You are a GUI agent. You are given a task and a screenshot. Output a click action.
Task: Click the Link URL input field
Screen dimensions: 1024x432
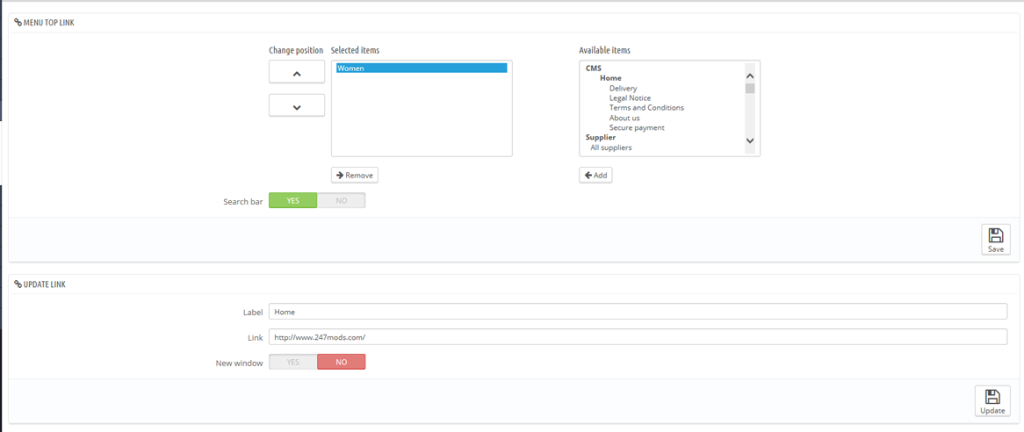(x=637, y=337)
